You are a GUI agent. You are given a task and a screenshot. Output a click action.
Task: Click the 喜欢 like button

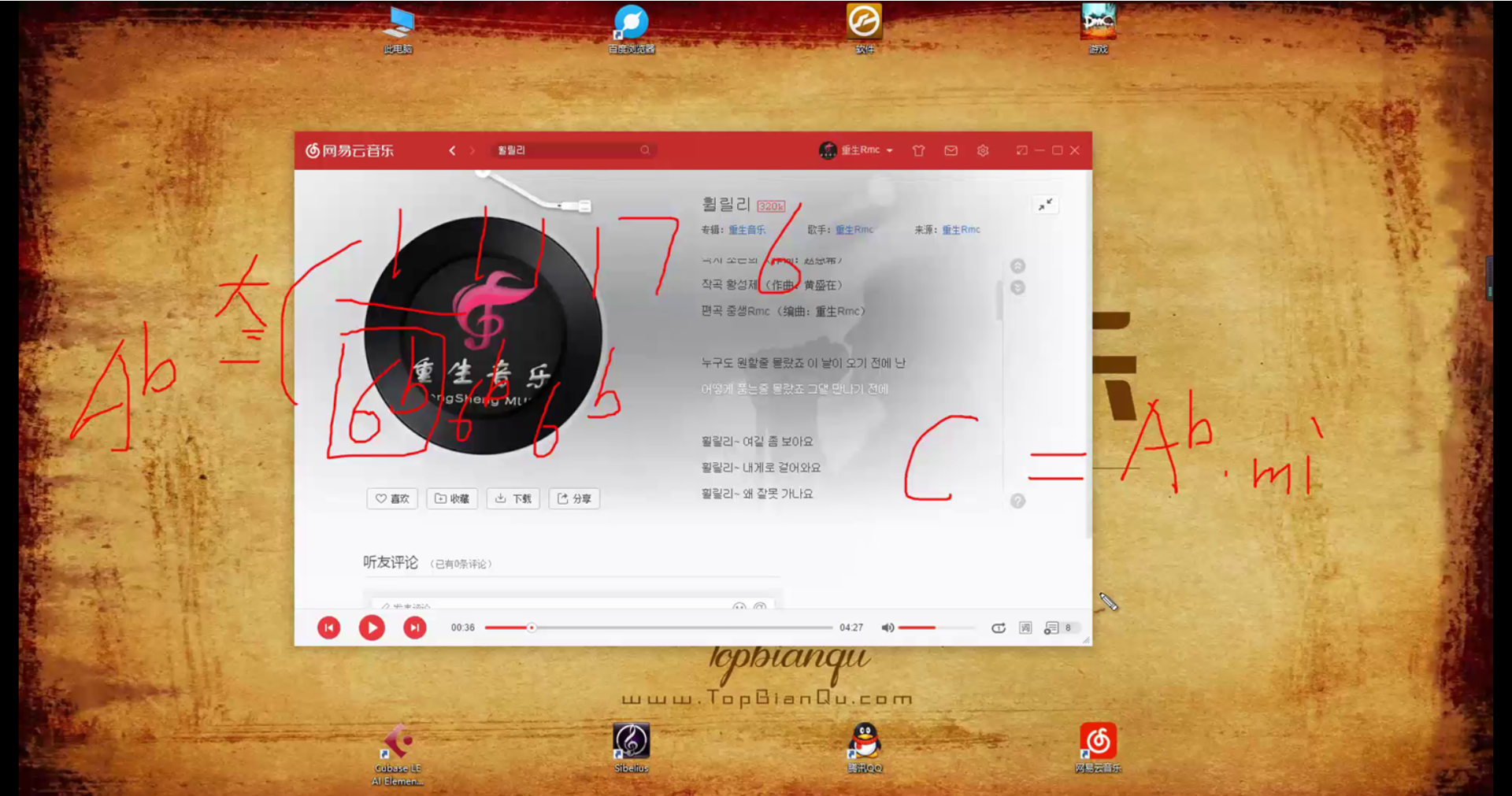click(x=392, y=498)
